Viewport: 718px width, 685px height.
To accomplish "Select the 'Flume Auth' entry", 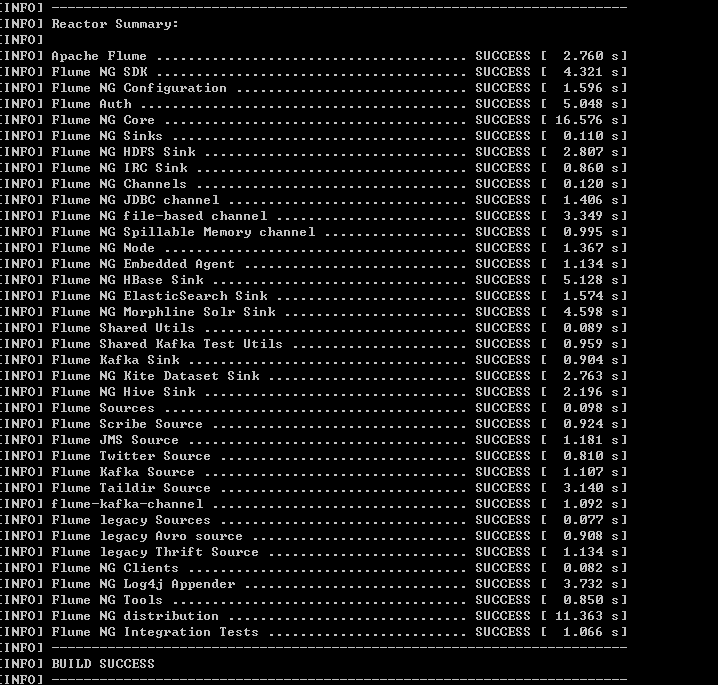I will click(x=314, y=104).
